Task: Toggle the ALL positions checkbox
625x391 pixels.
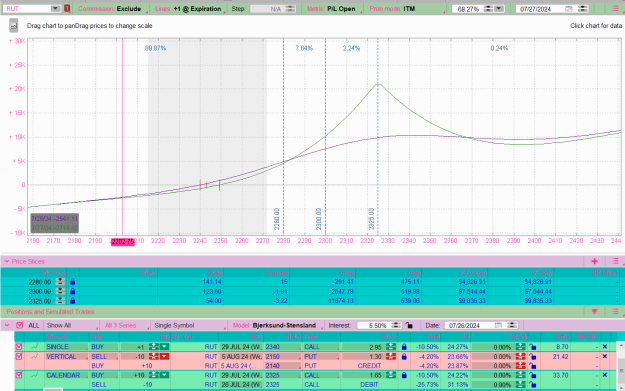Action: click(x=20, y=325)
